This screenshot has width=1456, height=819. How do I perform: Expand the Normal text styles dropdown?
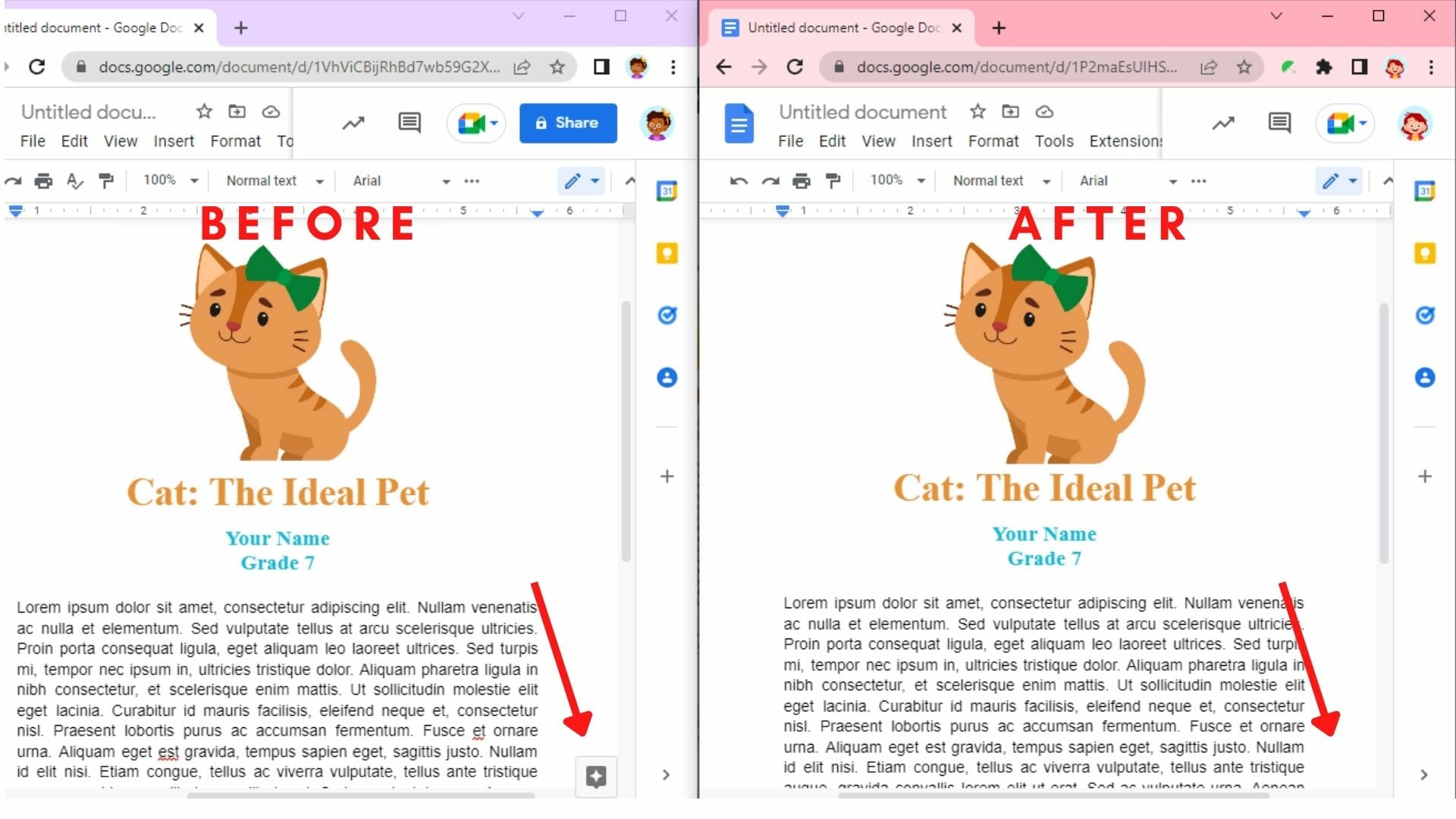coord(999,180)
